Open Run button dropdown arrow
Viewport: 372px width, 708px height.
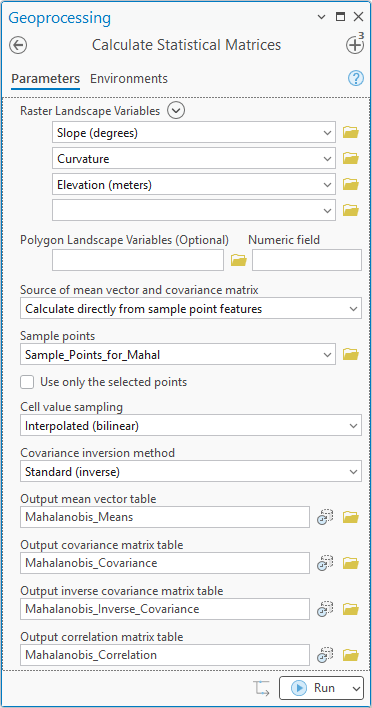pyautogui.click(x=355, y=688)
